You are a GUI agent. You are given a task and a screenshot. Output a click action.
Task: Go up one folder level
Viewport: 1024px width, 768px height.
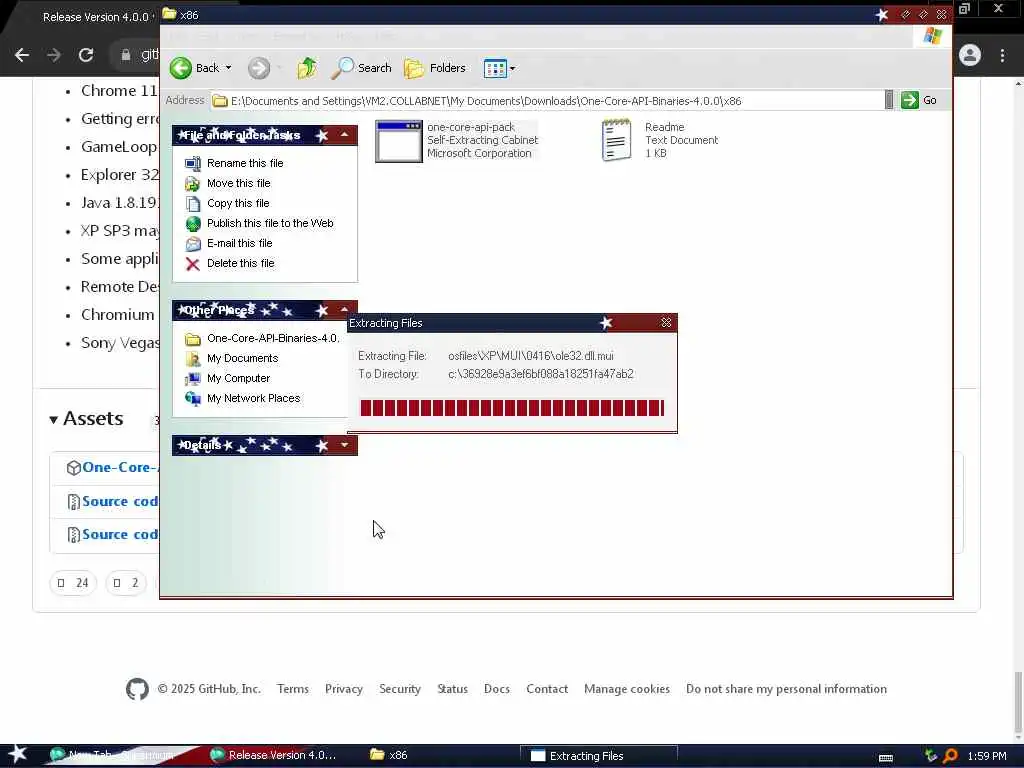[307, 68]
